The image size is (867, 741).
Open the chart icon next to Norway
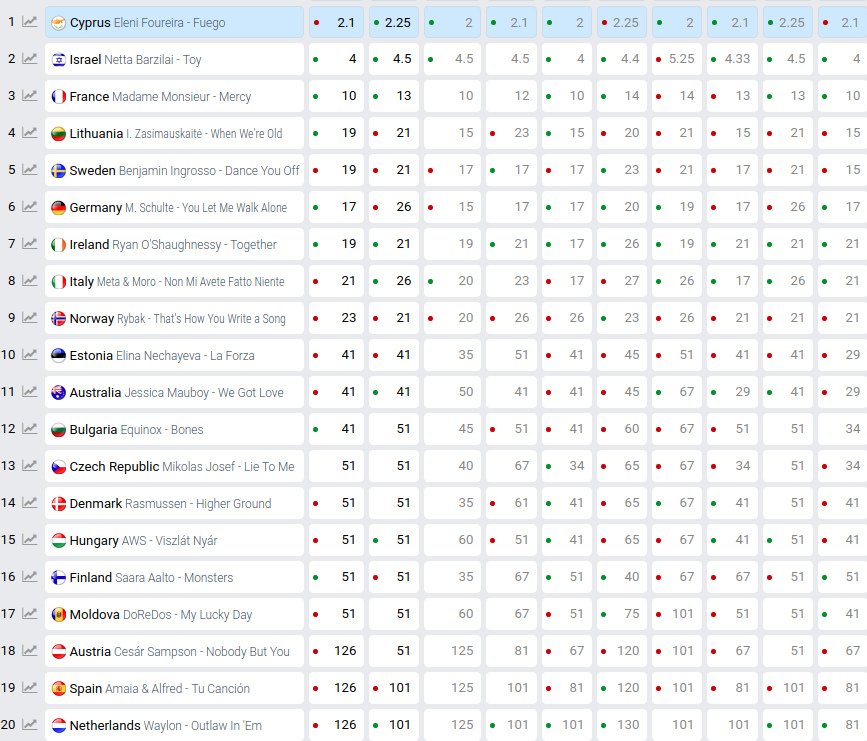30,318
